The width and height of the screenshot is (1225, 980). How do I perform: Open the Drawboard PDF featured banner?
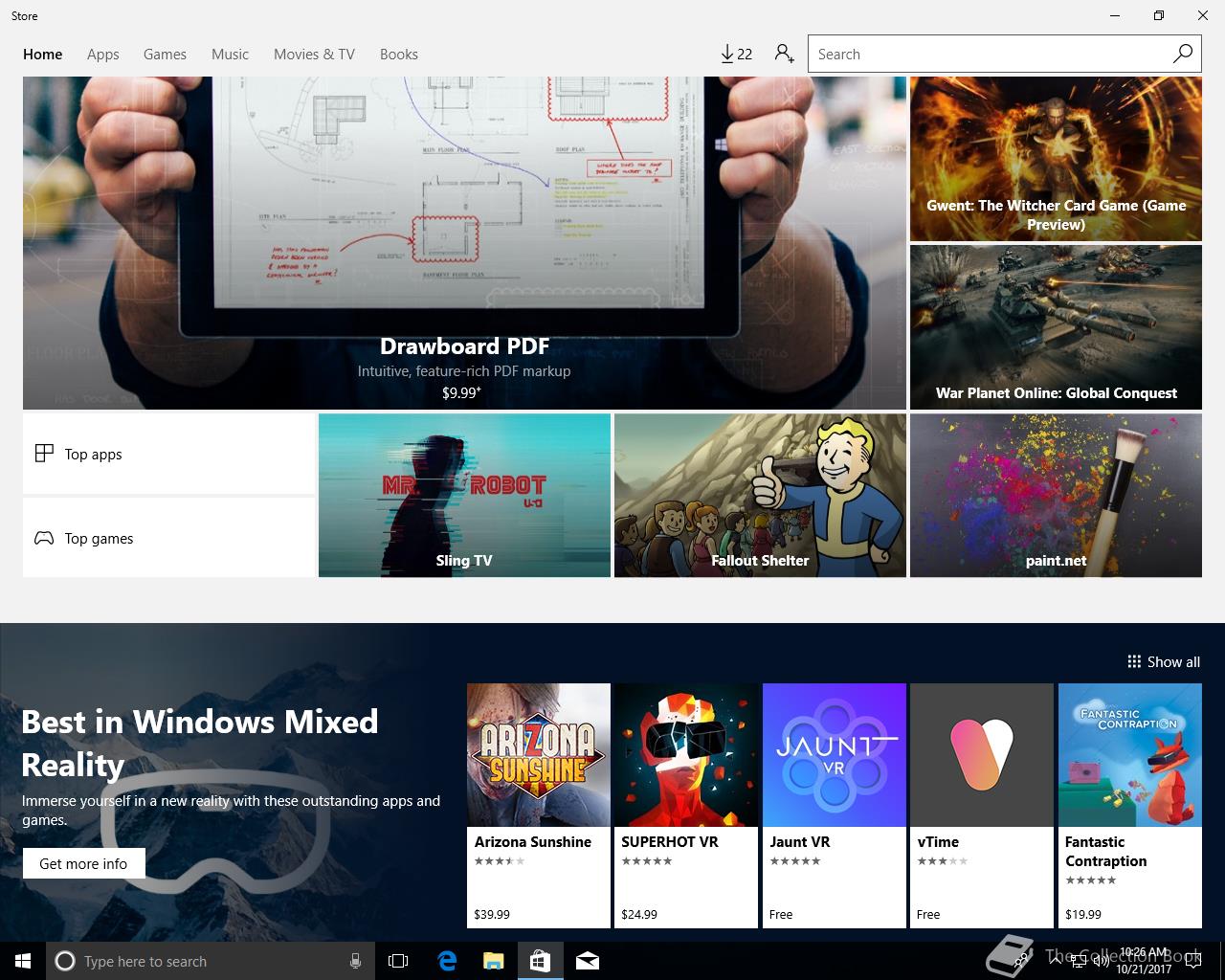click(464, 243)
